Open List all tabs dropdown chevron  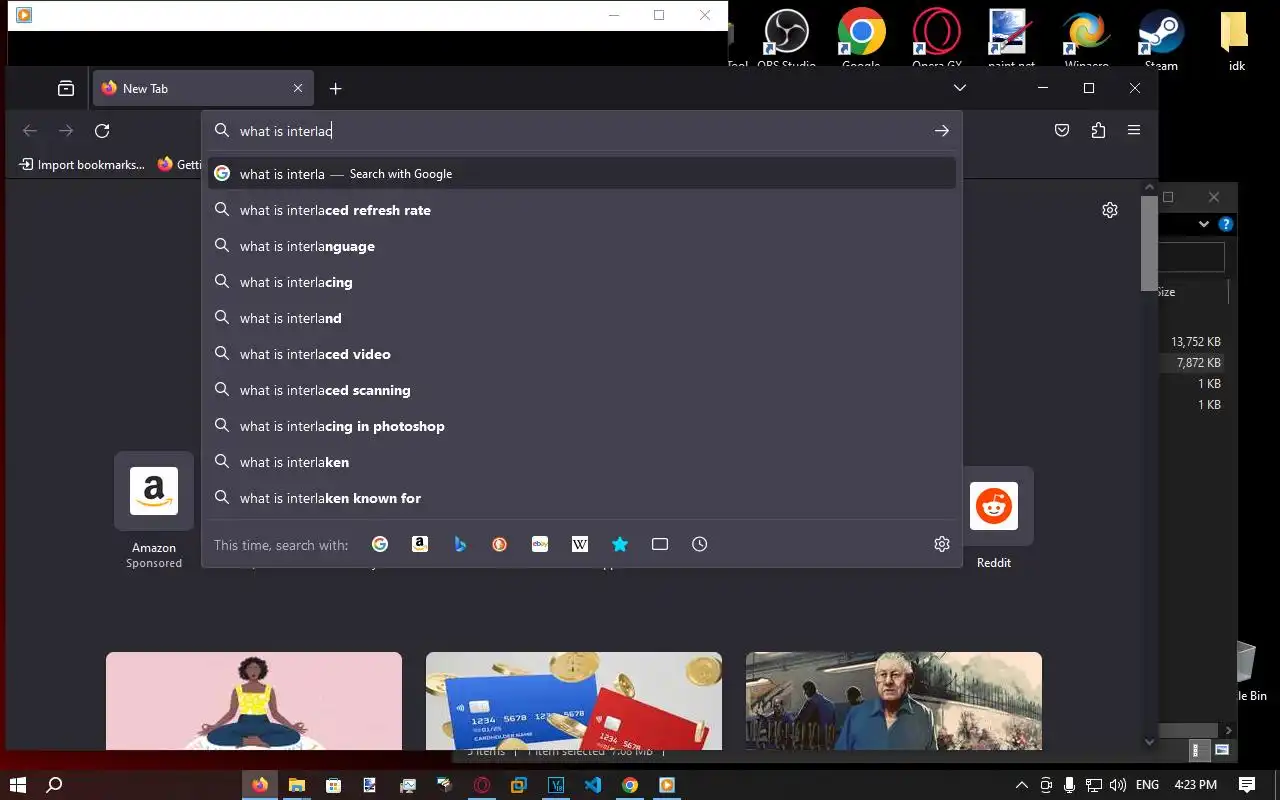[960, 88]
